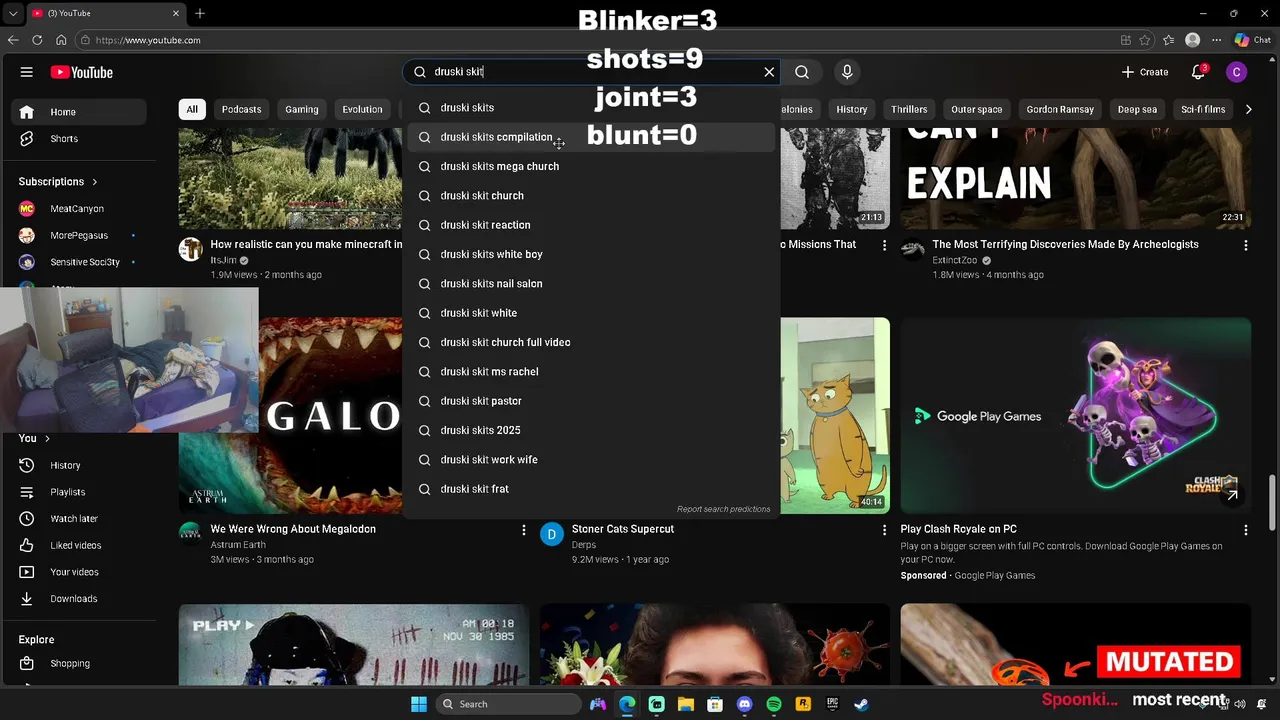The image size is (1280, 720).
Task: Close the YouTube browser tab
Action: coord(177,13)
